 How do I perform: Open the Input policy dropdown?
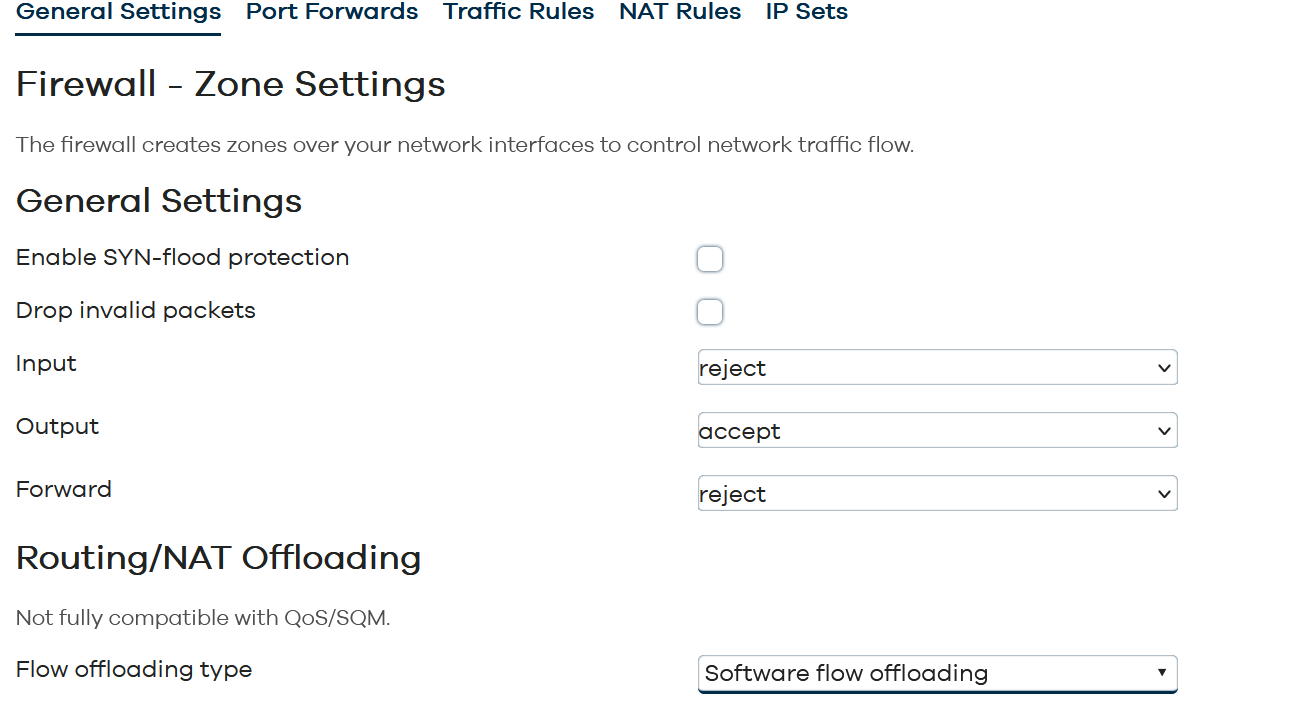[x=937, y=368]
